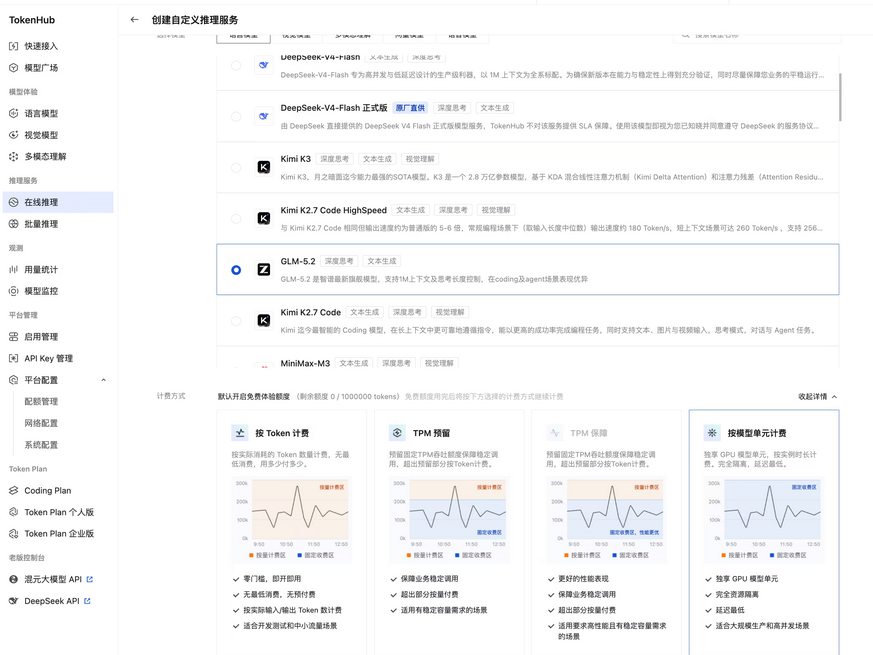The image size is (873, 655).
Task: Click the 按模型单元计费 snowflake icon
Action: 712,433
